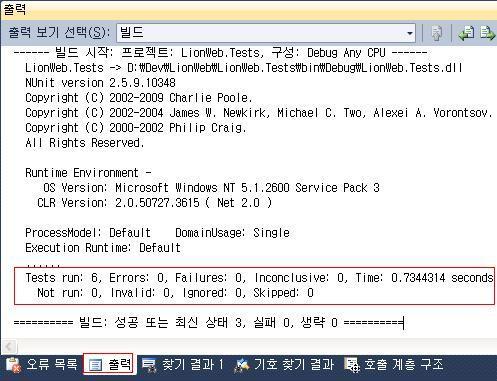Click the horizontal scrollbar left arrow
This screenshot has width=497, height=381.
pos(9,347)
